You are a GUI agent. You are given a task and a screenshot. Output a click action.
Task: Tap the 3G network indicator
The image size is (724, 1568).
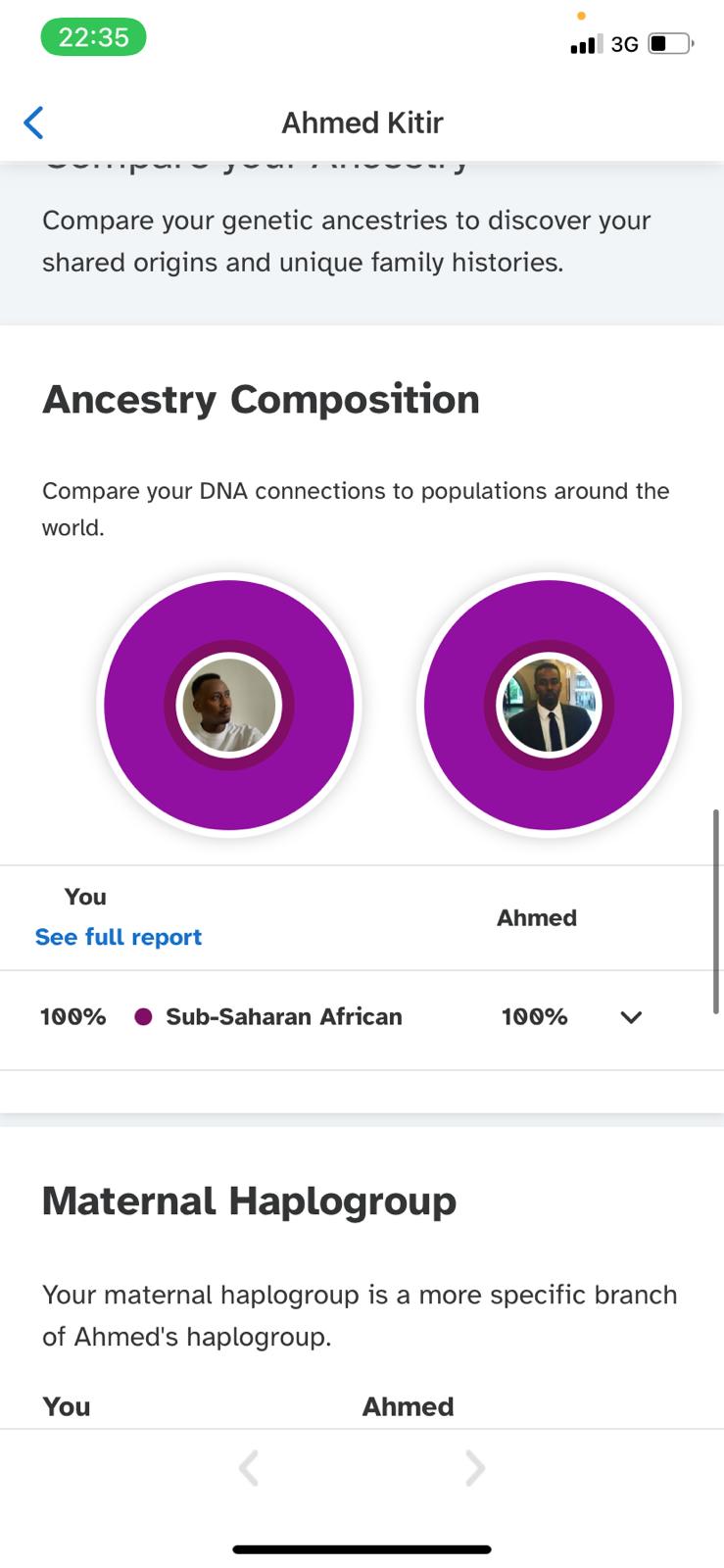624,44
